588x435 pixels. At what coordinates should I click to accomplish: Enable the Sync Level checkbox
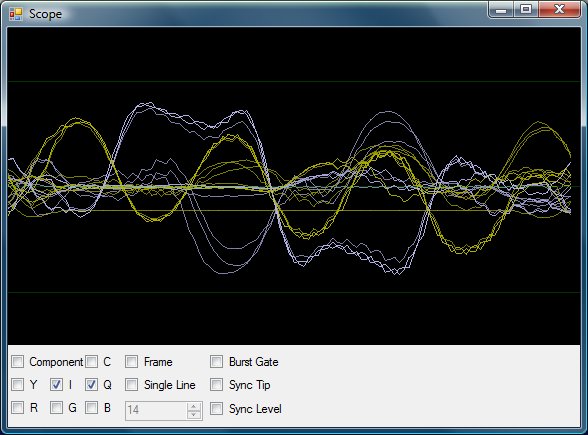(216, 409)
